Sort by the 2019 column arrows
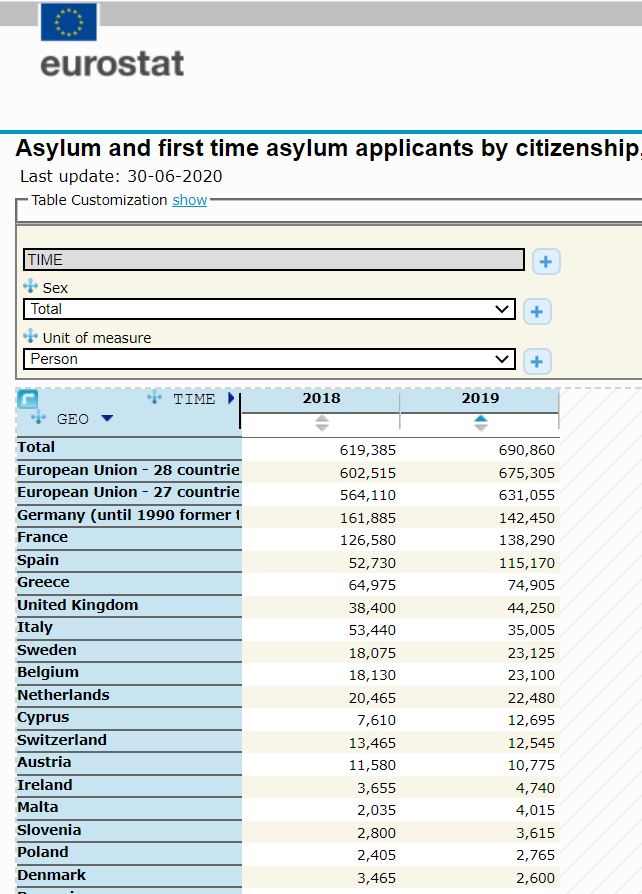 pos(481,422)
